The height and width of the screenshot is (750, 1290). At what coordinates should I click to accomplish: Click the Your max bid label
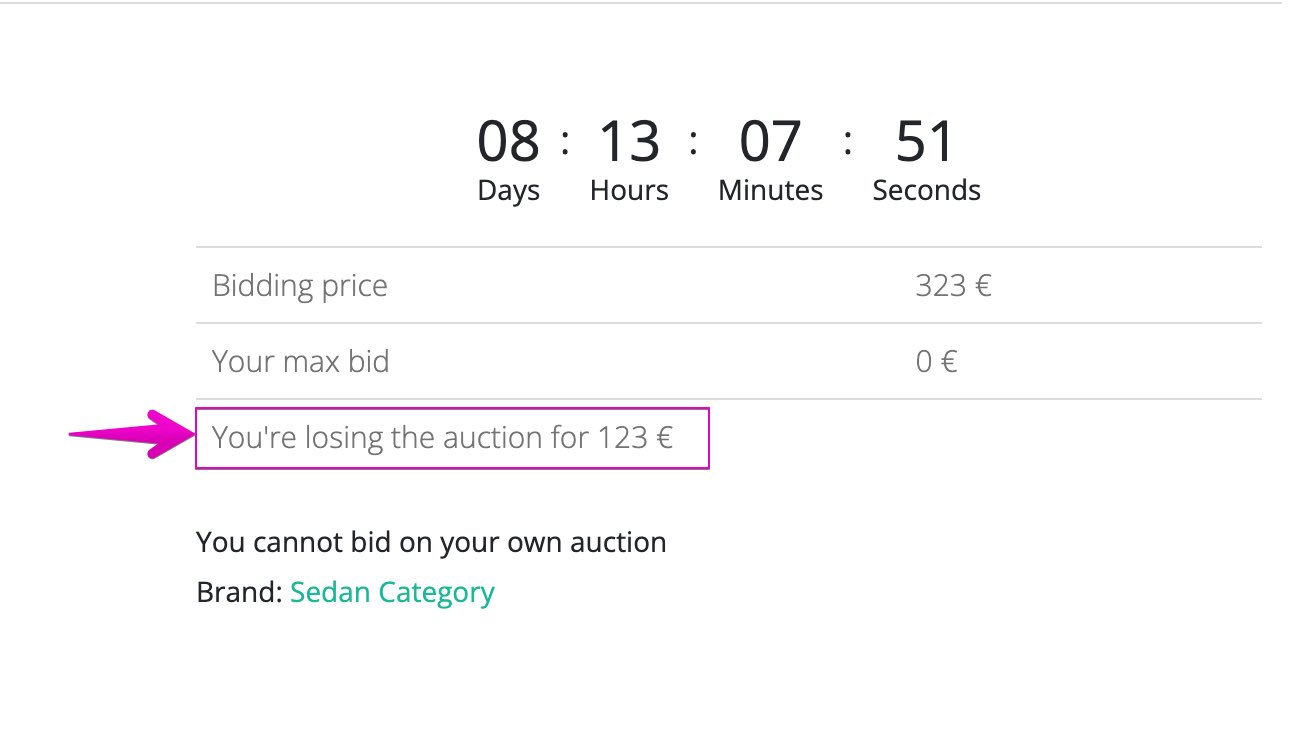pyautogui.click(x=300, y=361)
